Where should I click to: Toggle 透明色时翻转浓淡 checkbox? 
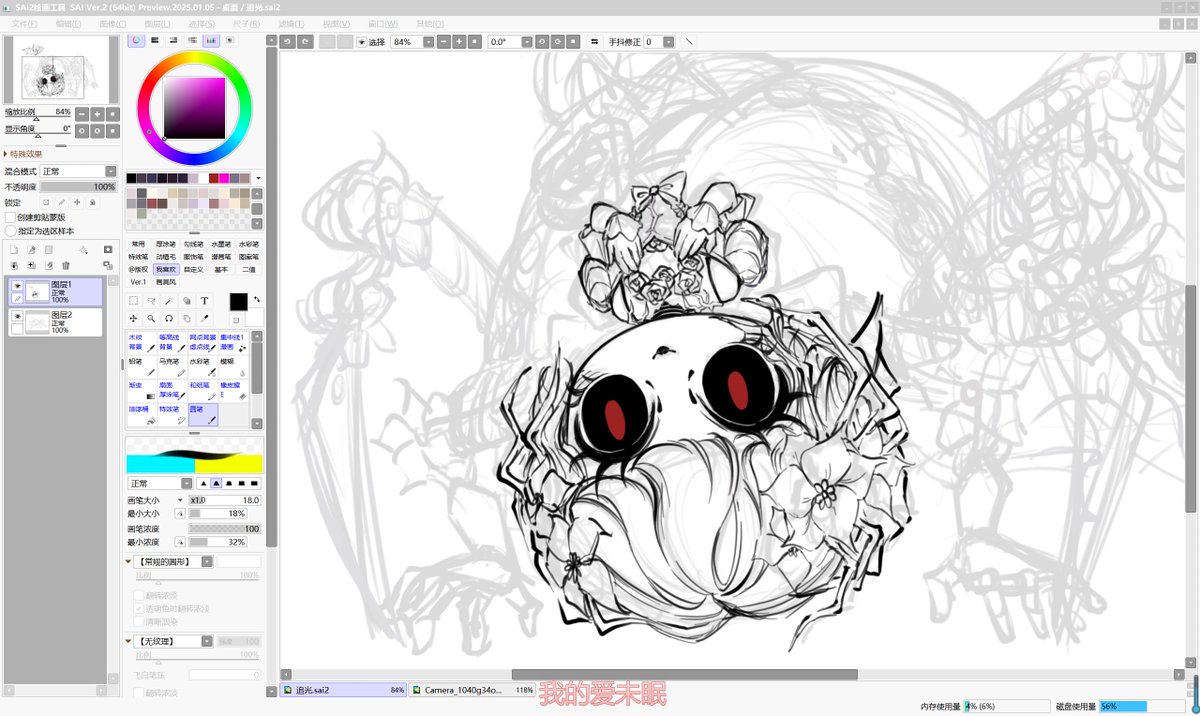click(138, 608)
